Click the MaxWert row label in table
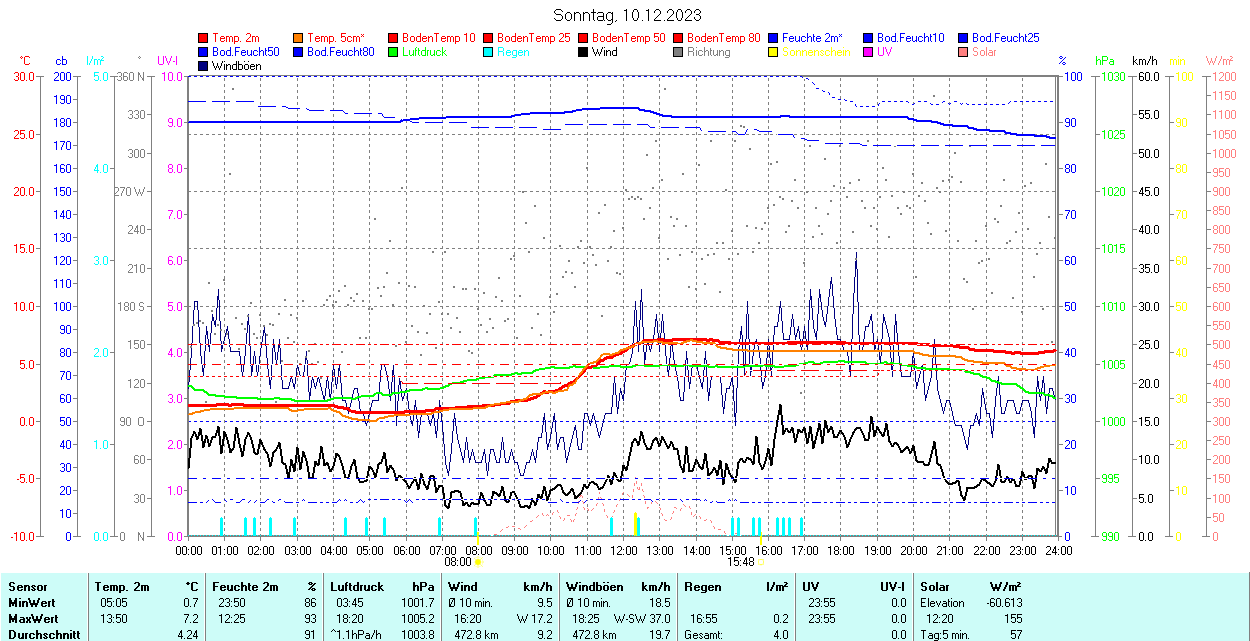The width and height of the screenshot is (1250, 641). point(32,619)
